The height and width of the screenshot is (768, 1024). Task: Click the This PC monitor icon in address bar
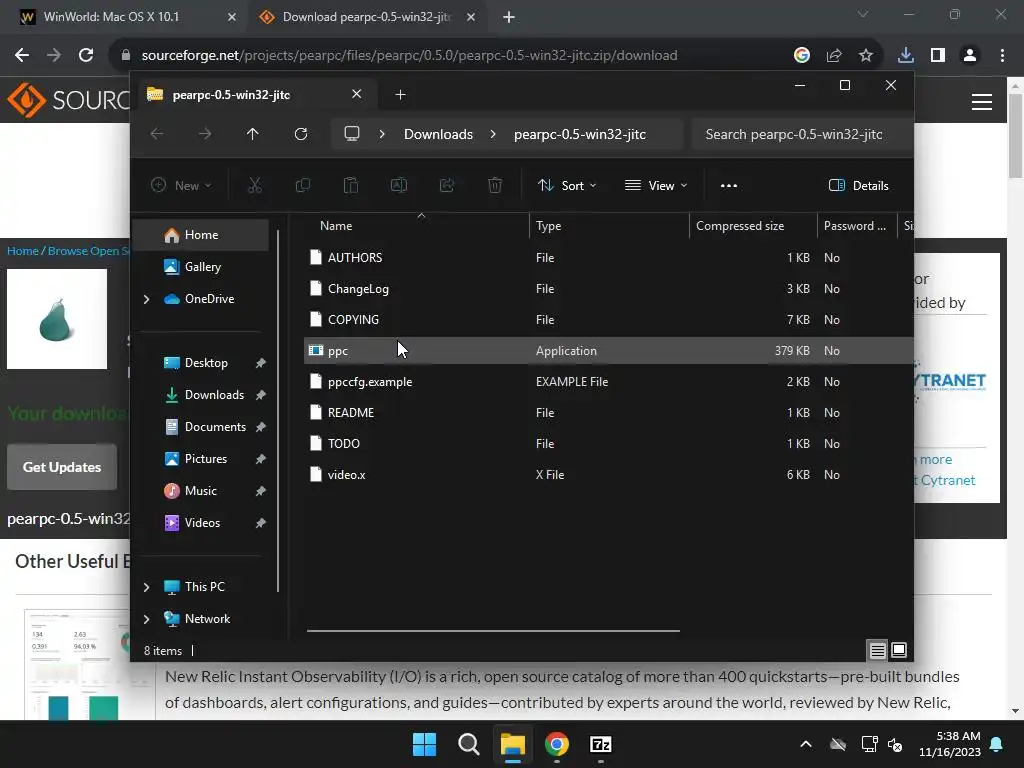coord(352,134)
